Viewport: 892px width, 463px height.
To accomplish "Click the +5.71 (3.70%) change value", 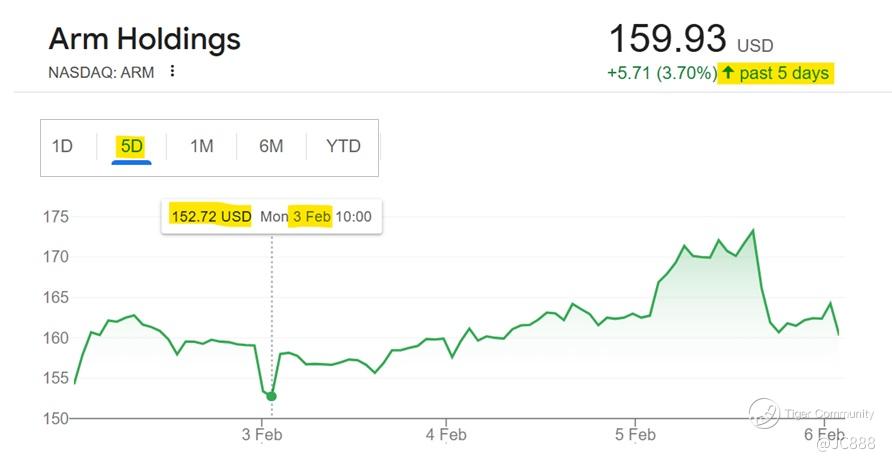I will coord(660,73).
